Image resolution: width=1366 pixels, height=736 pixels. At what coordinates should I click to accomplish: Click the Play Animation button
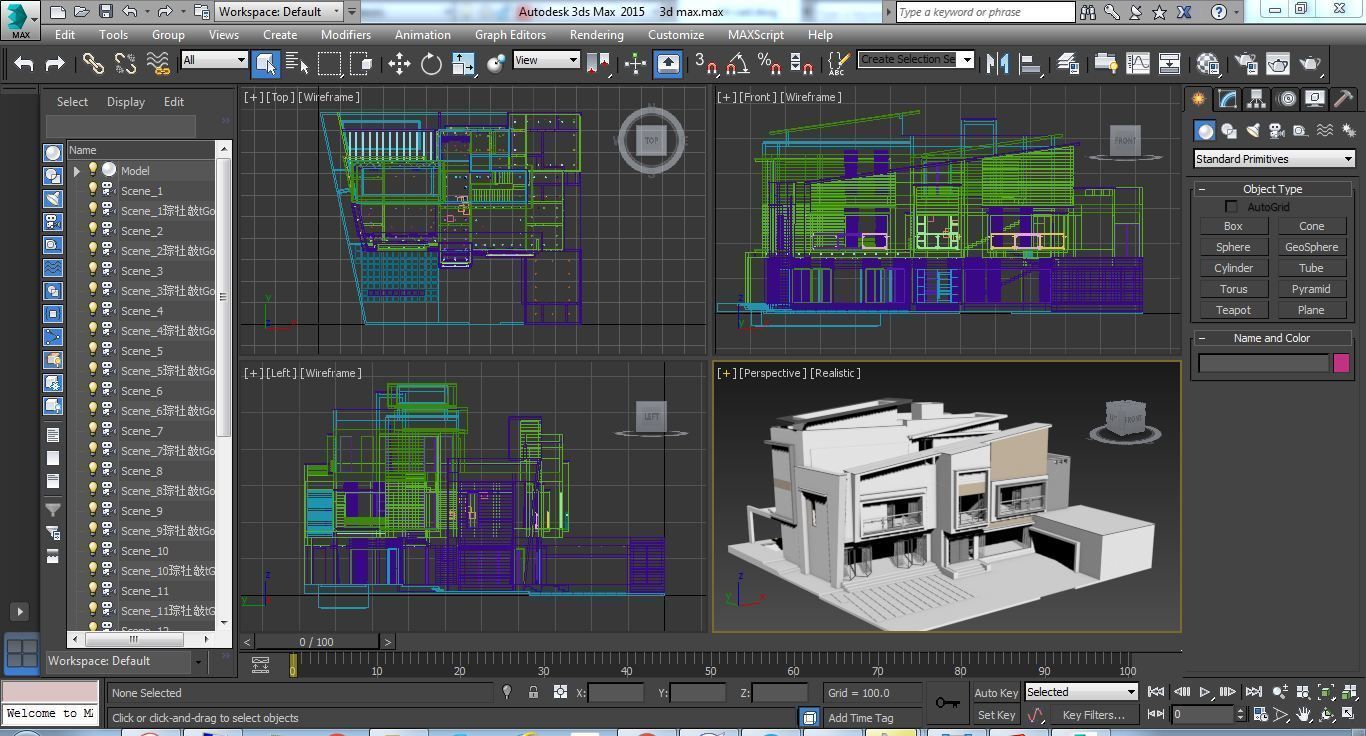point(1205,692)
